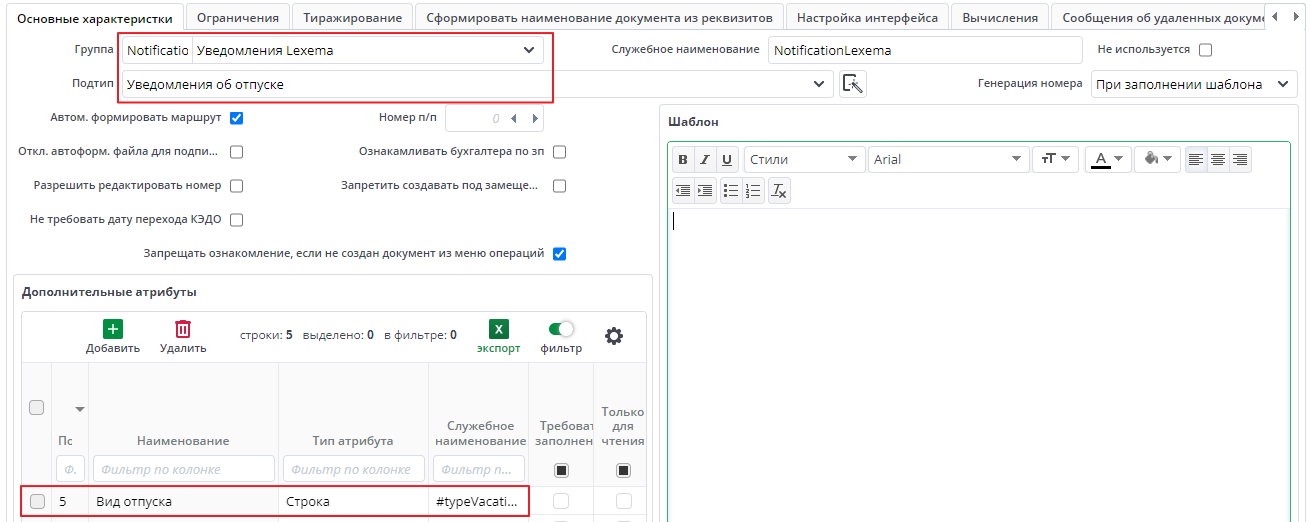Switch to Вычисления tab

[1000, 18]
